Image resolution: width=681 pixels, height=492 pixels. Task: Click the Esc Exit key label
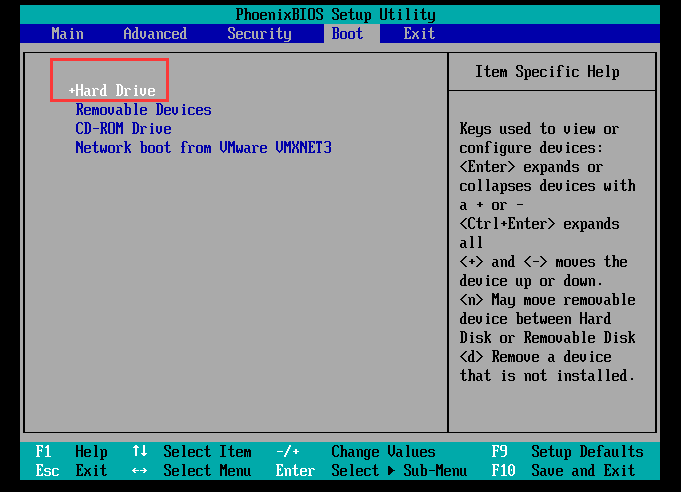click(70, 471)
